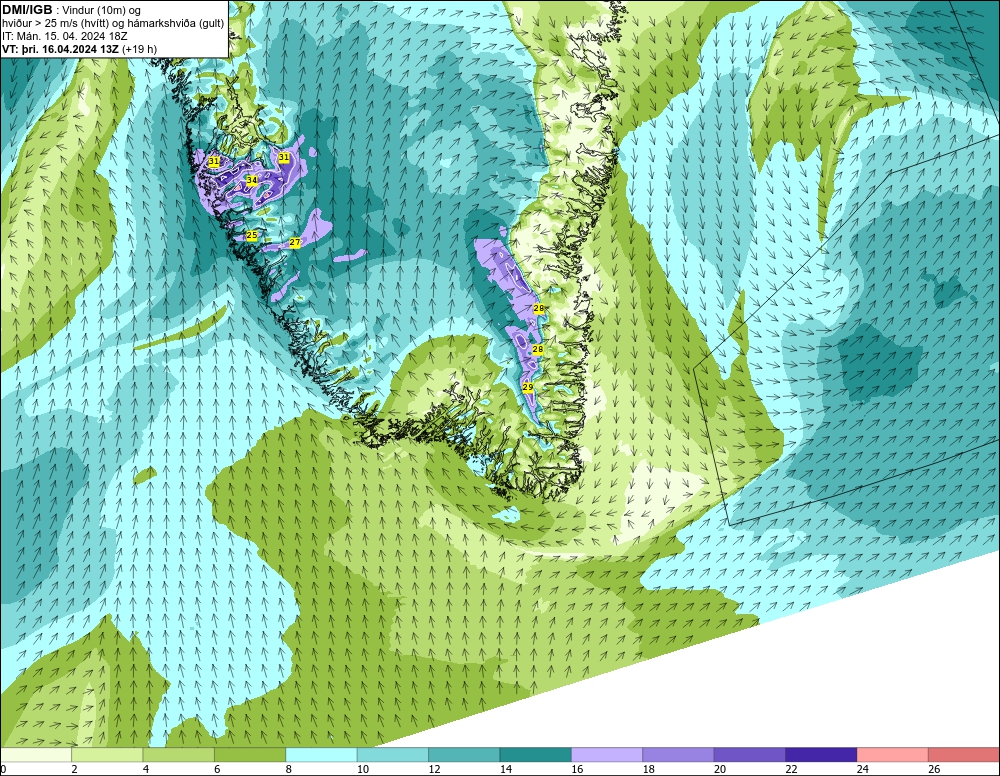Click the scale label 26
1000x776 pixels.
934,769
